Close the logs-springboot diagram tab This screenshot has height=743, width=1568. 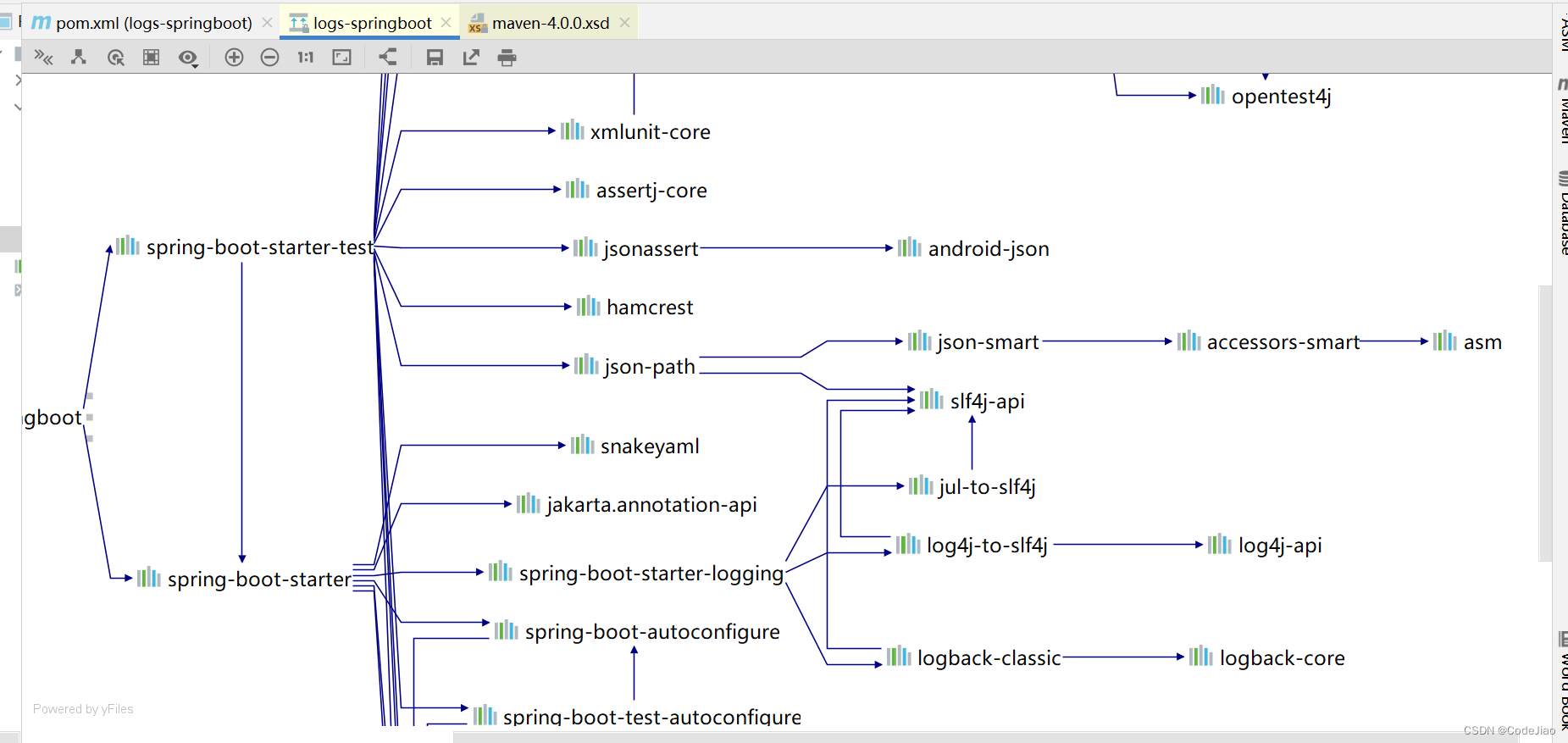point(446,23)
